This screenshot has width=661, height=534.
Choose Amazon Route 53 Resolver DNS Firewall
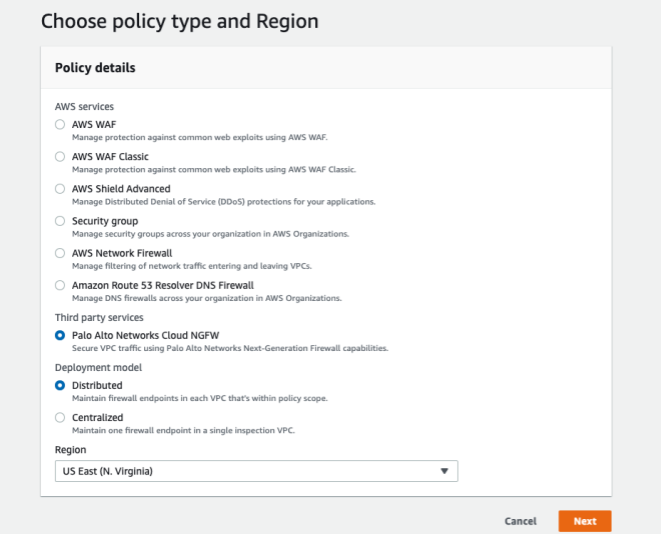(x=61, y=285)
